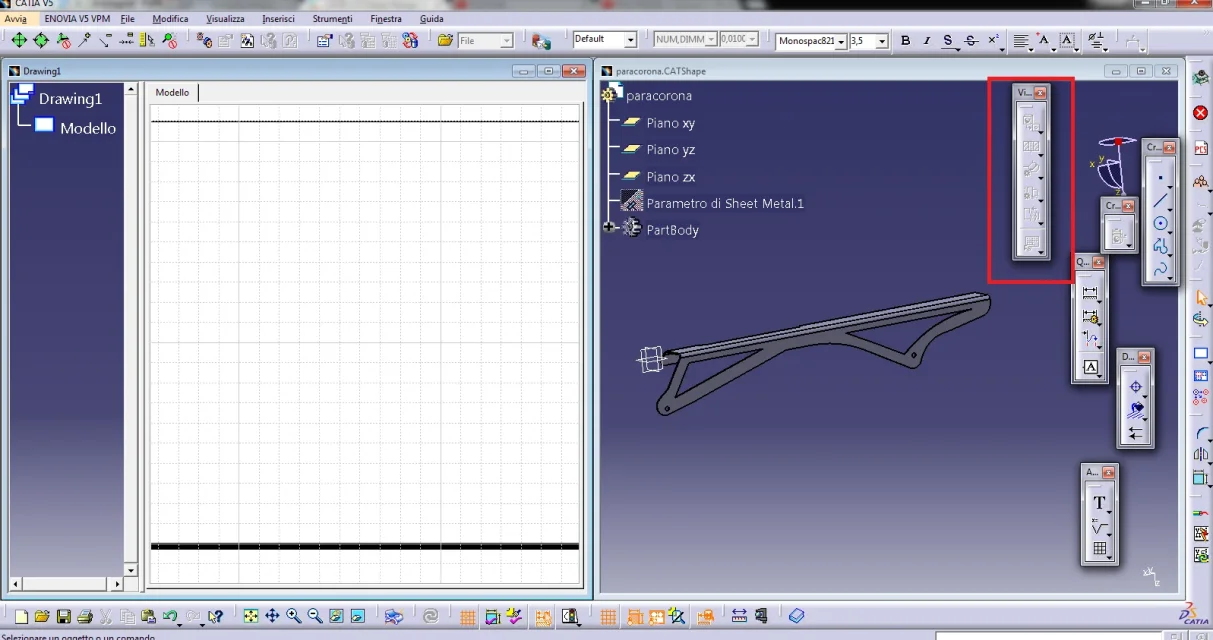Select Piano yz in specification tree
Viewport: 1213px width, 640px height.
pos(670,150)
